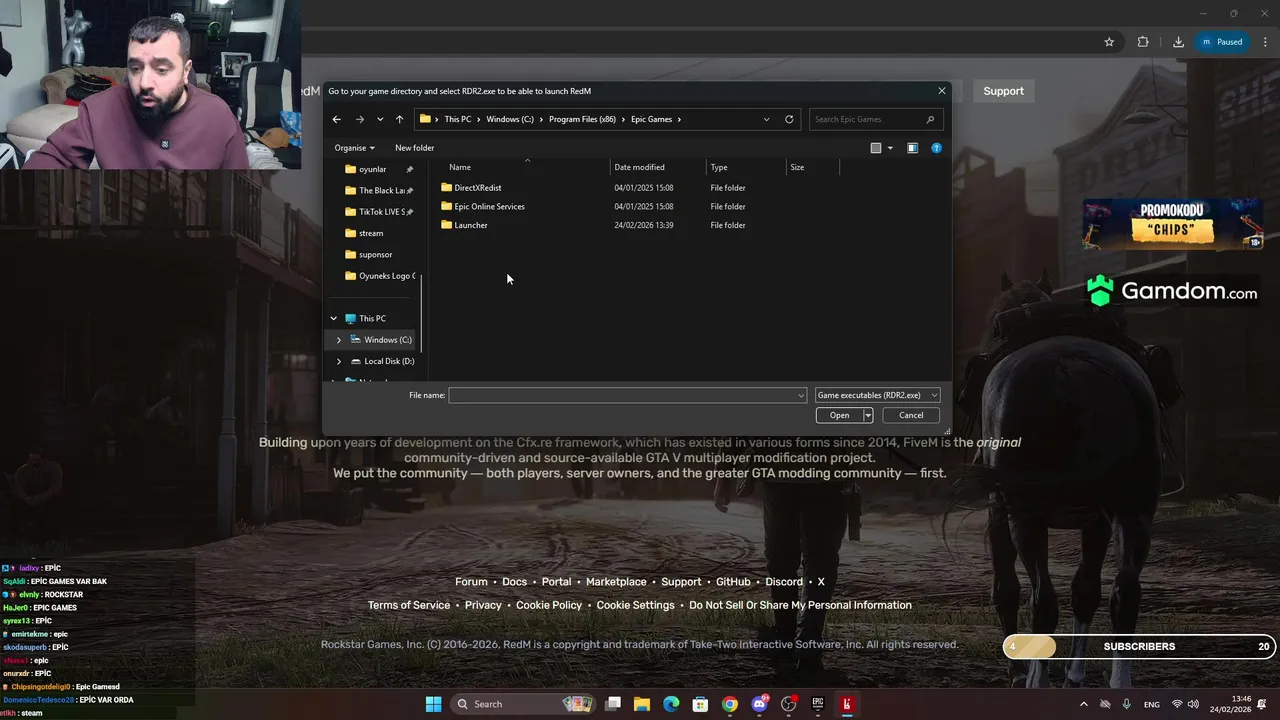Viewport: 1280px width, 720px height.
Task: Click the File name input field
Action: coord(622,395)
